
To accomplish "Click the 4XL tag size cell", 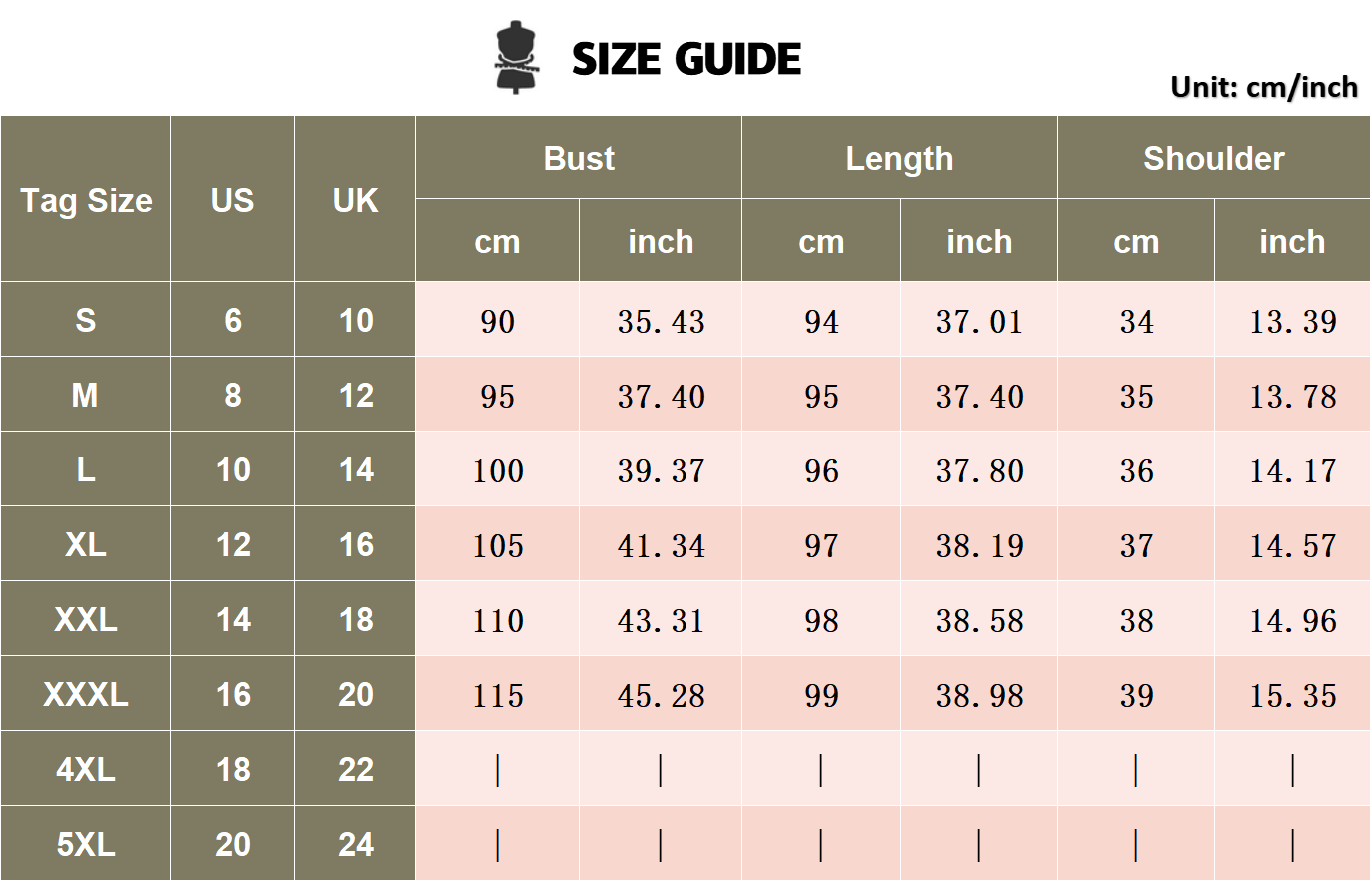I will point(86,769).
